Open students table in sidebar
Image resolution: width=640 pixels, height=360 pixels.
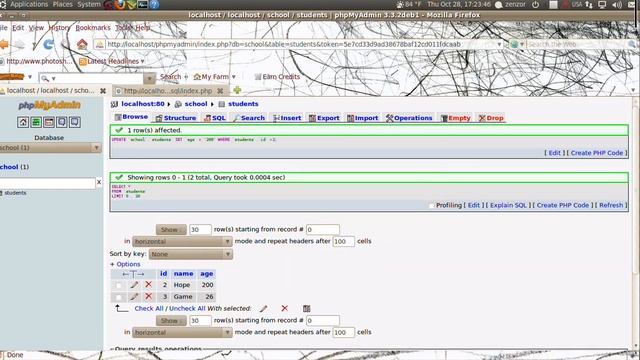(x=15, y=193)
